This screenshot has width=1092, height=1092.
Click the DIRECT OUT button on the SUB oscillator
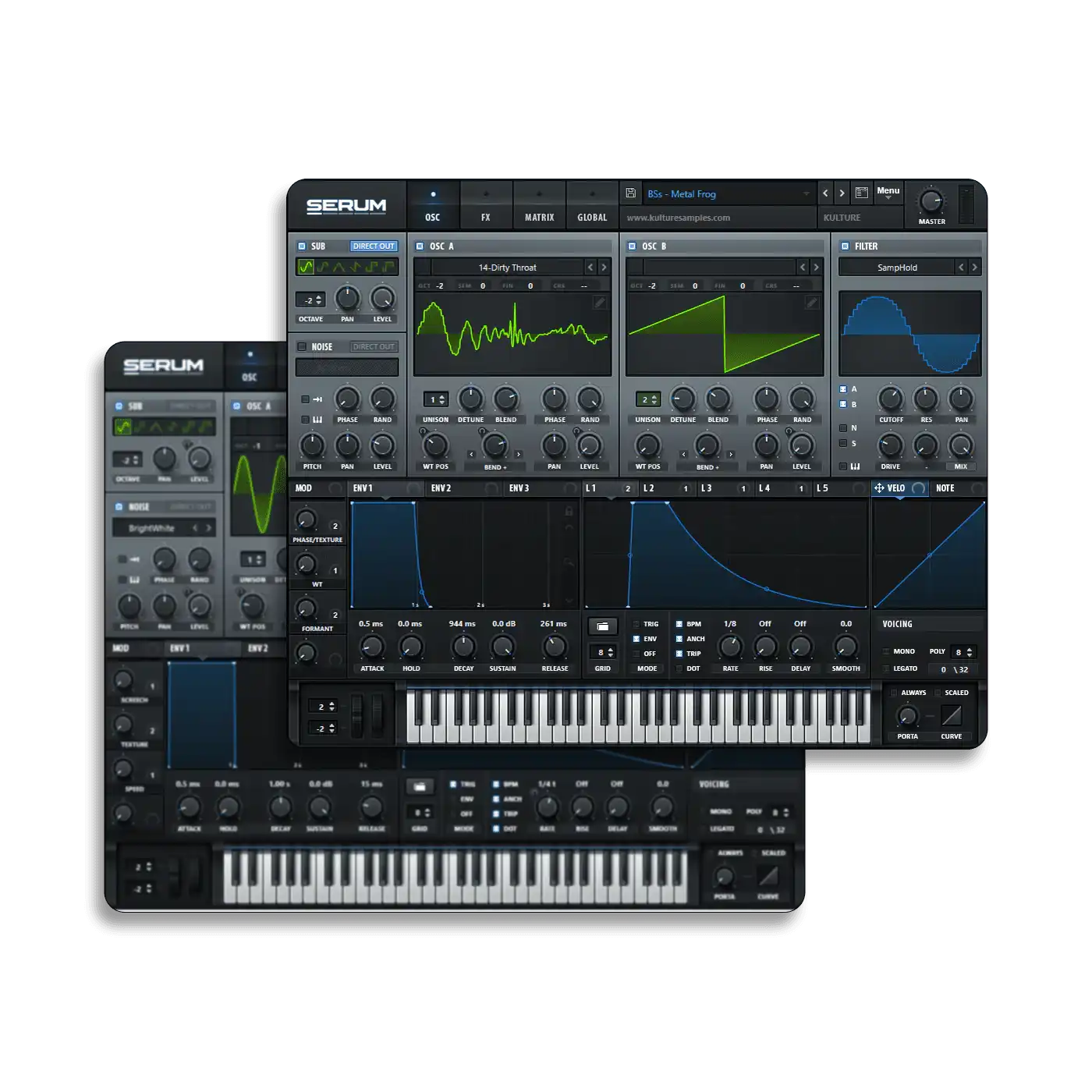click(374, 246)
